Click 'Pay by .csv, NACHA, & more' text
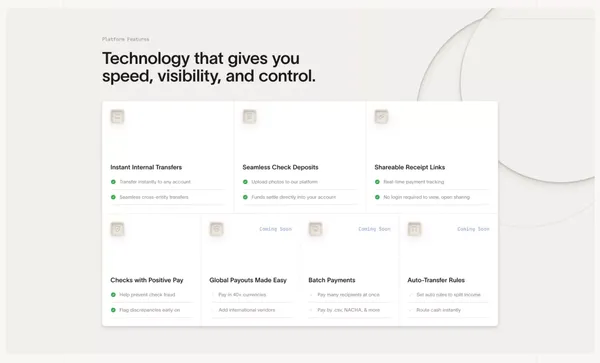Image resolution: width=600 pixels, height=363 pixels. click(x=349, y=310)
